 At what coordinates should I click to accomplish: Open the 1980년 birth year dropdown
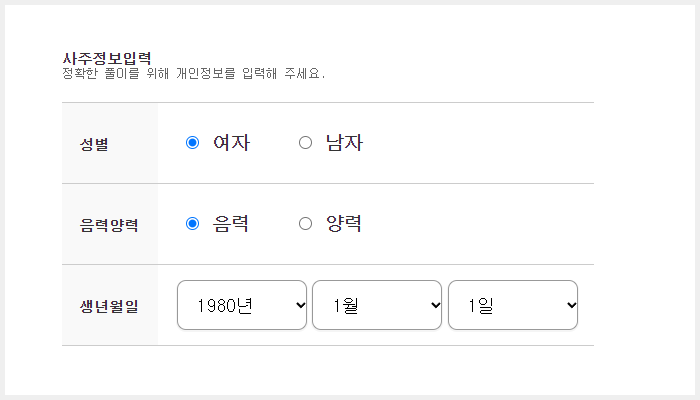point(242,305)
